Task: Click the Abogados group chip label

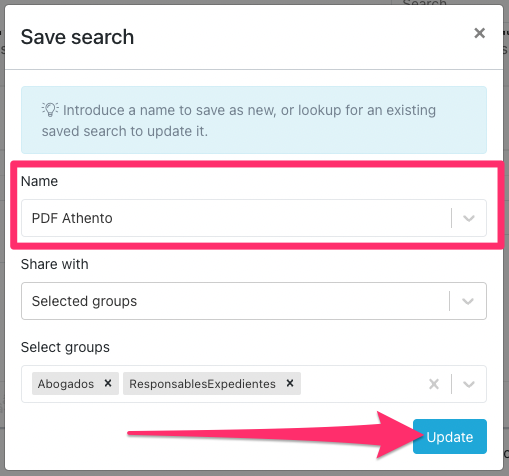Action: click(66, 384)
